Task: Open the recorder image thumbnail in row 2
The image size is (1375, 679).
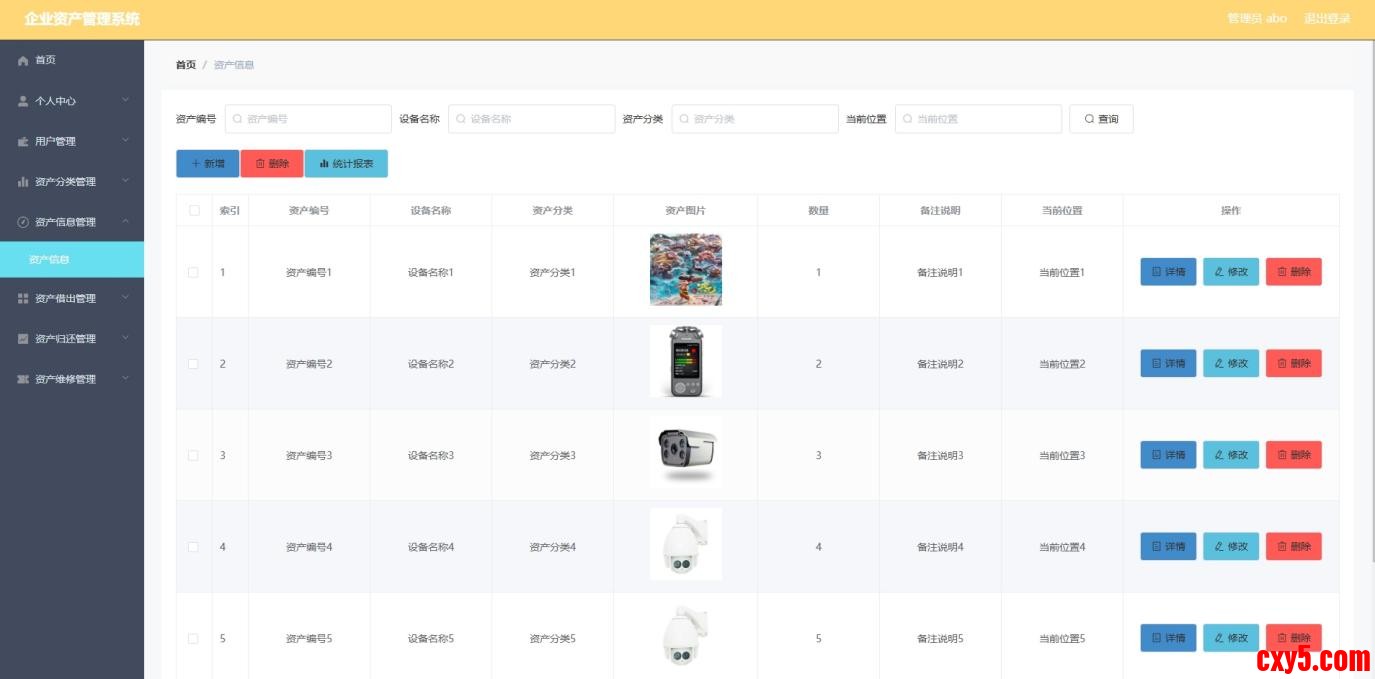Action: point(685,361)
